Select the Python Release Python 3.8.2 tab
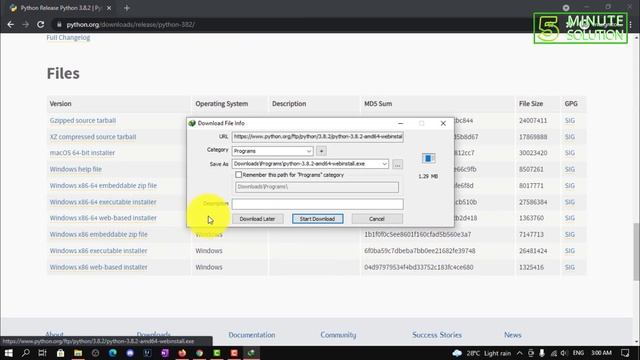This screenshot has height=360, width=640. (60, 8)
